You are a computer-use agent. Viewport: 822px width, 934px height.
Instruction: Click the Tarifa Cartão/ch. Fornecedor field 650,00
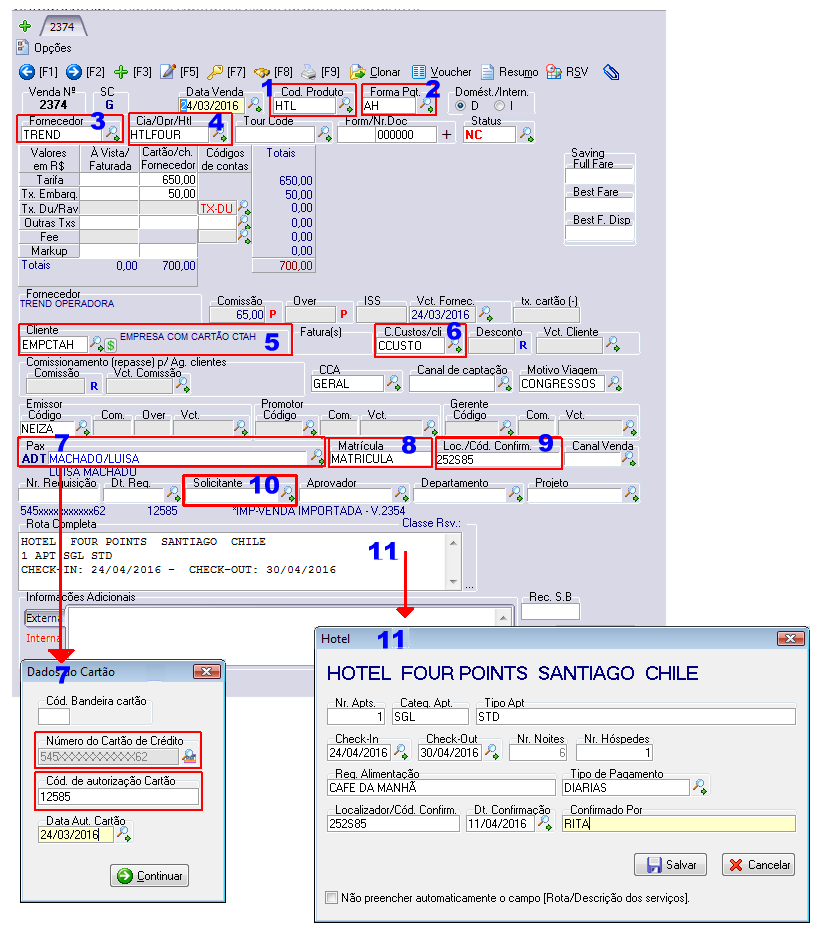[x=169, y=179]
